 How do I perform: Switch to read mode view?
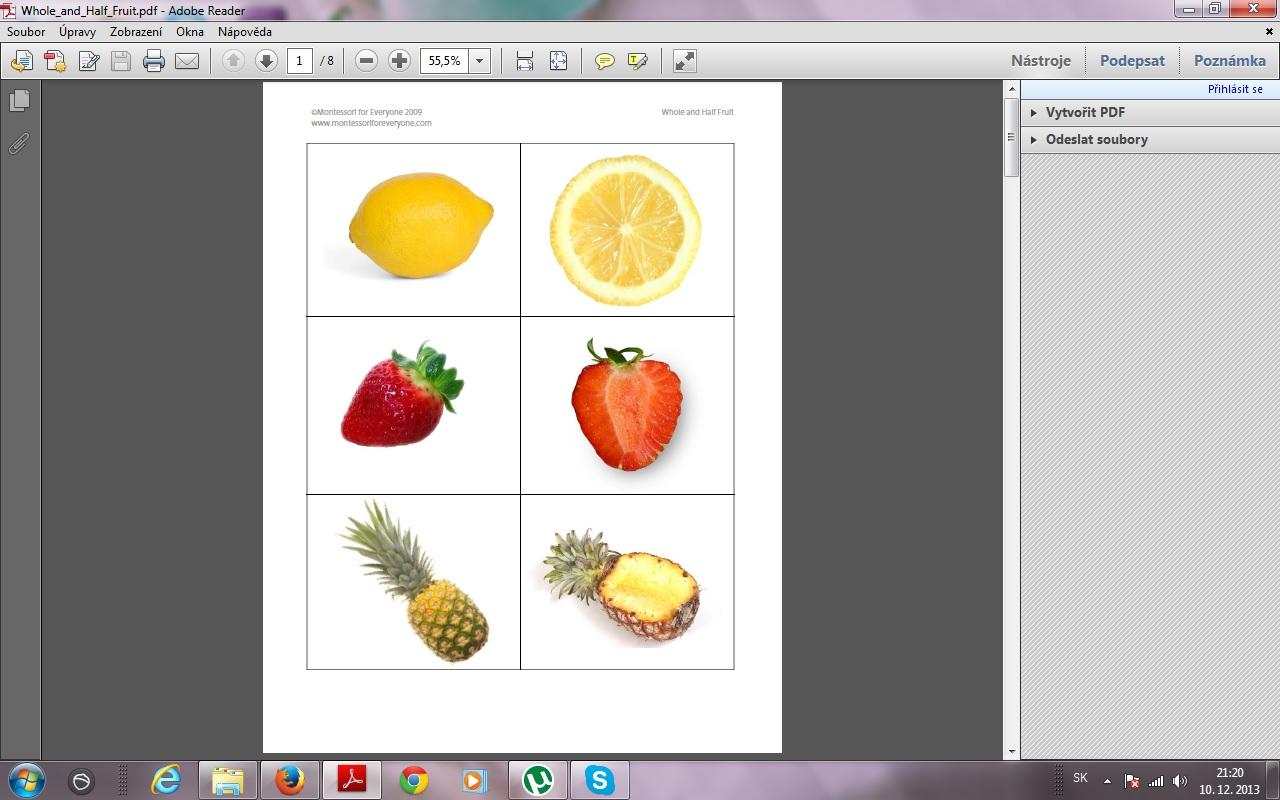(x=685, y=61)
